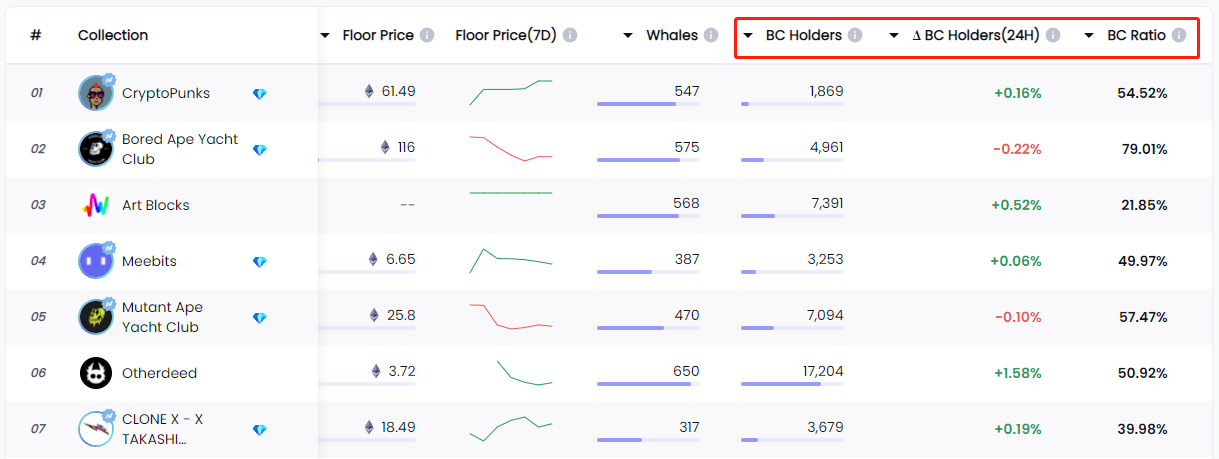Click the 7D floor price chart for Otherdeed
Image resolution: width=1219 pixels, height=459 pixels.
pos(524,373)
